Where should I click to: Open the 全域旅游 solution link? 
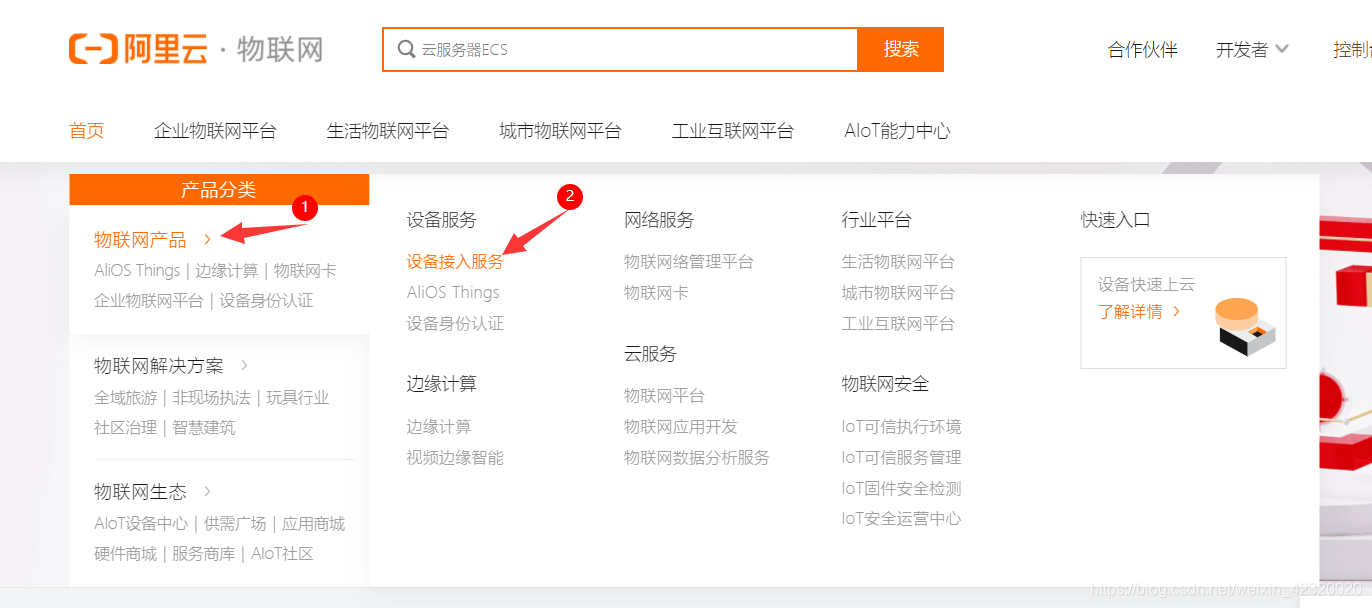pos(125,397)
